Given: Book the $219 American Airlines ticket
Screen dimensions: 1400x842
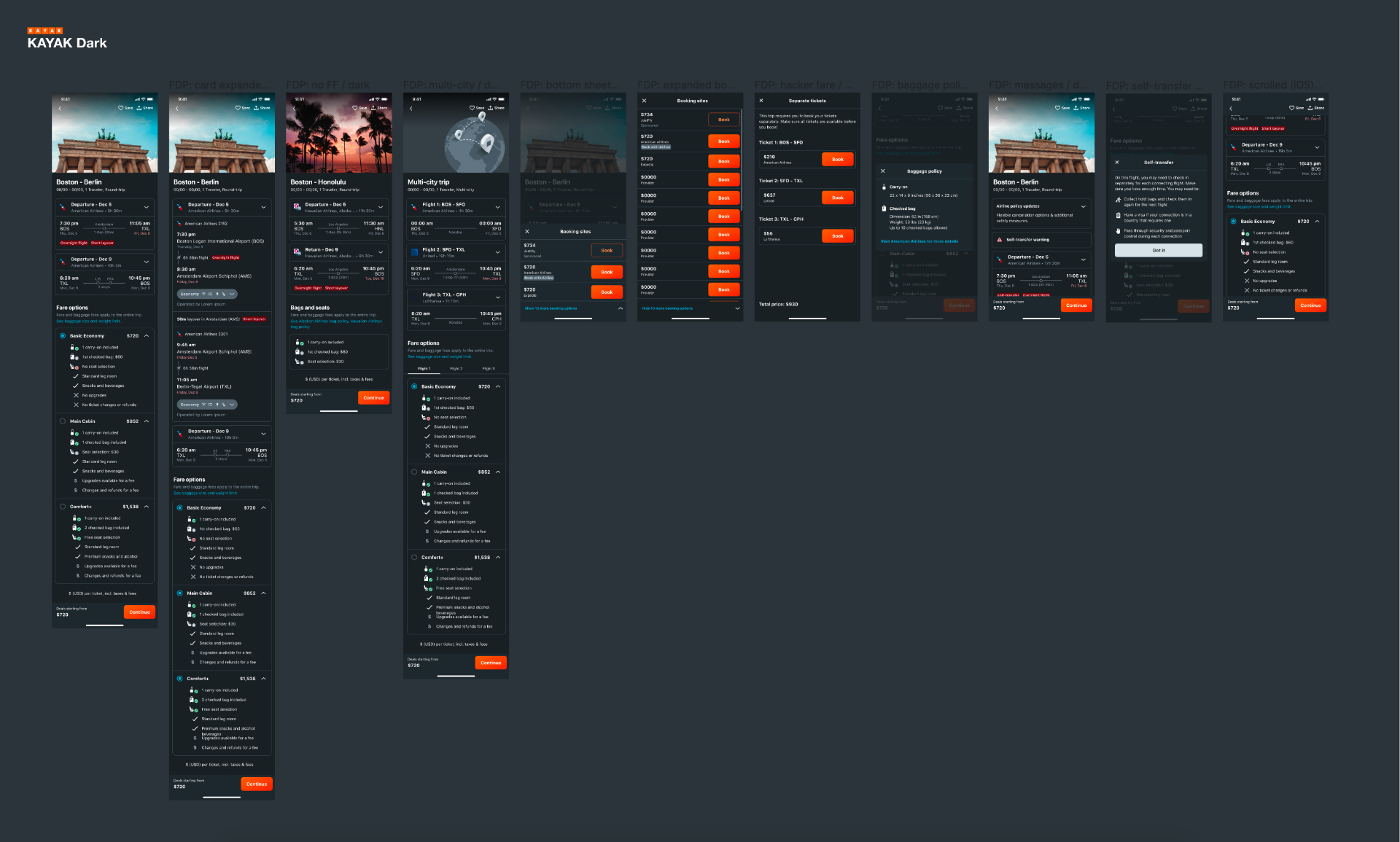Looking at the screenshot, I should click(837, 159).
